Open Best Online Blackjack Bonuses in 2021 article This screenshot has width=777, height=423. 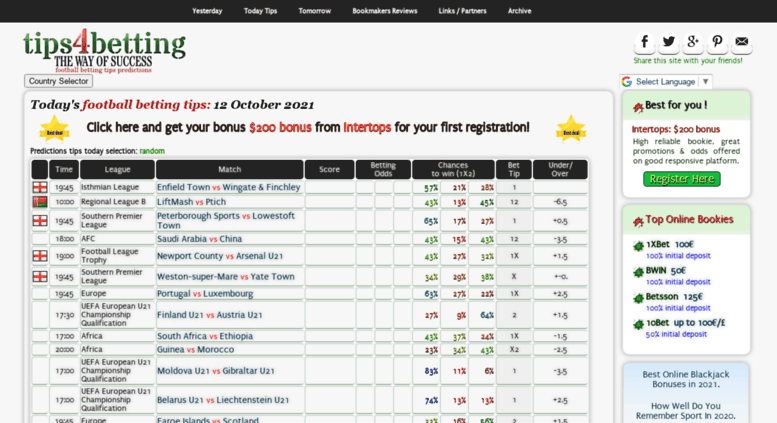point(686,379)
